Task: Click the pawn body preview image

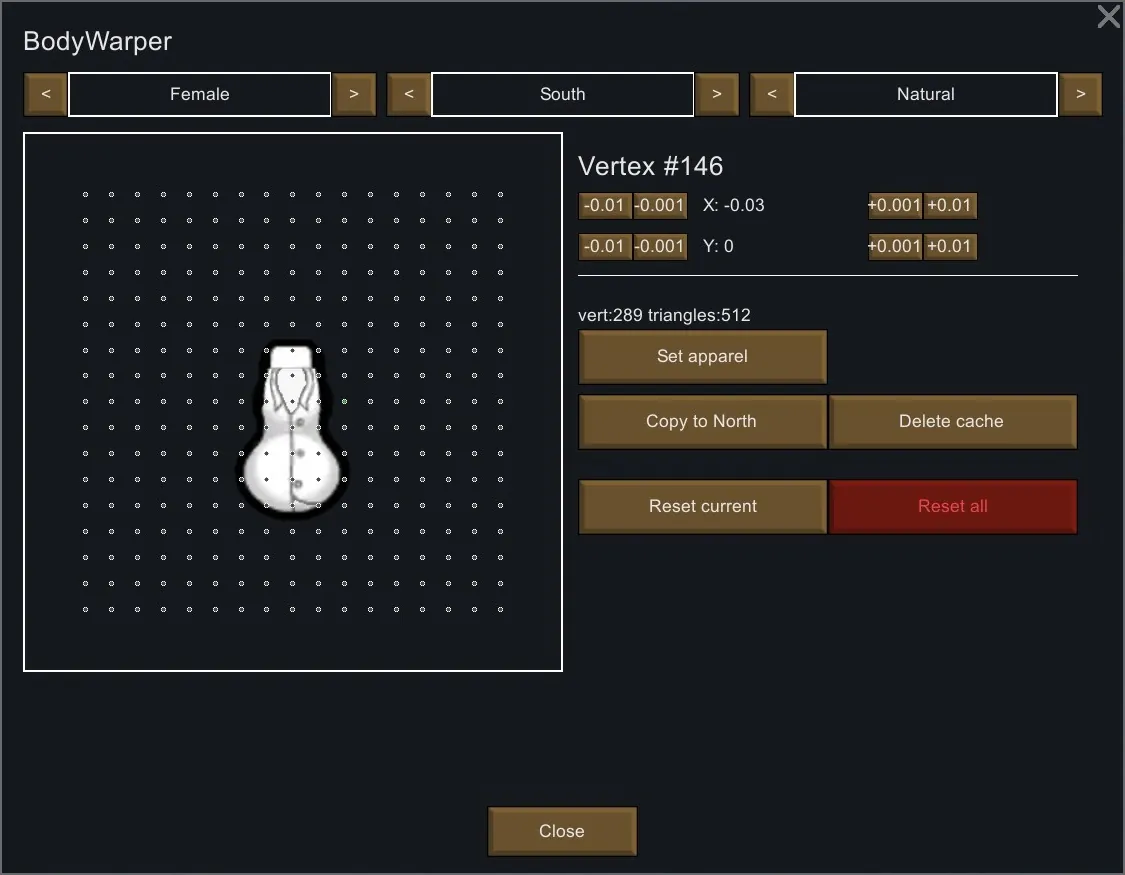Action: point(292,432)
